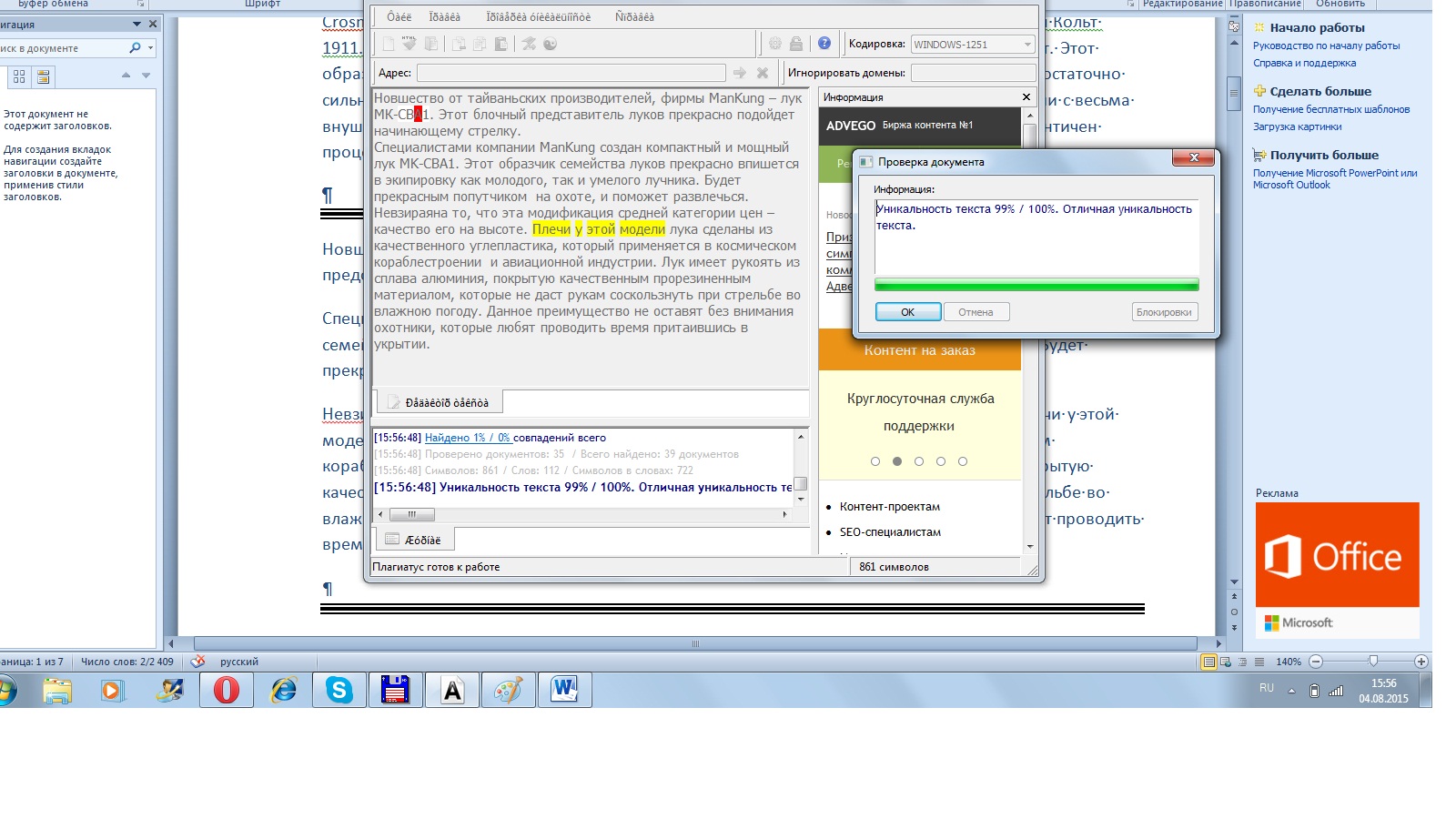Click the Word zoom slider handle
Screen dimensions: 1456x819
[x=1373, y=662]
